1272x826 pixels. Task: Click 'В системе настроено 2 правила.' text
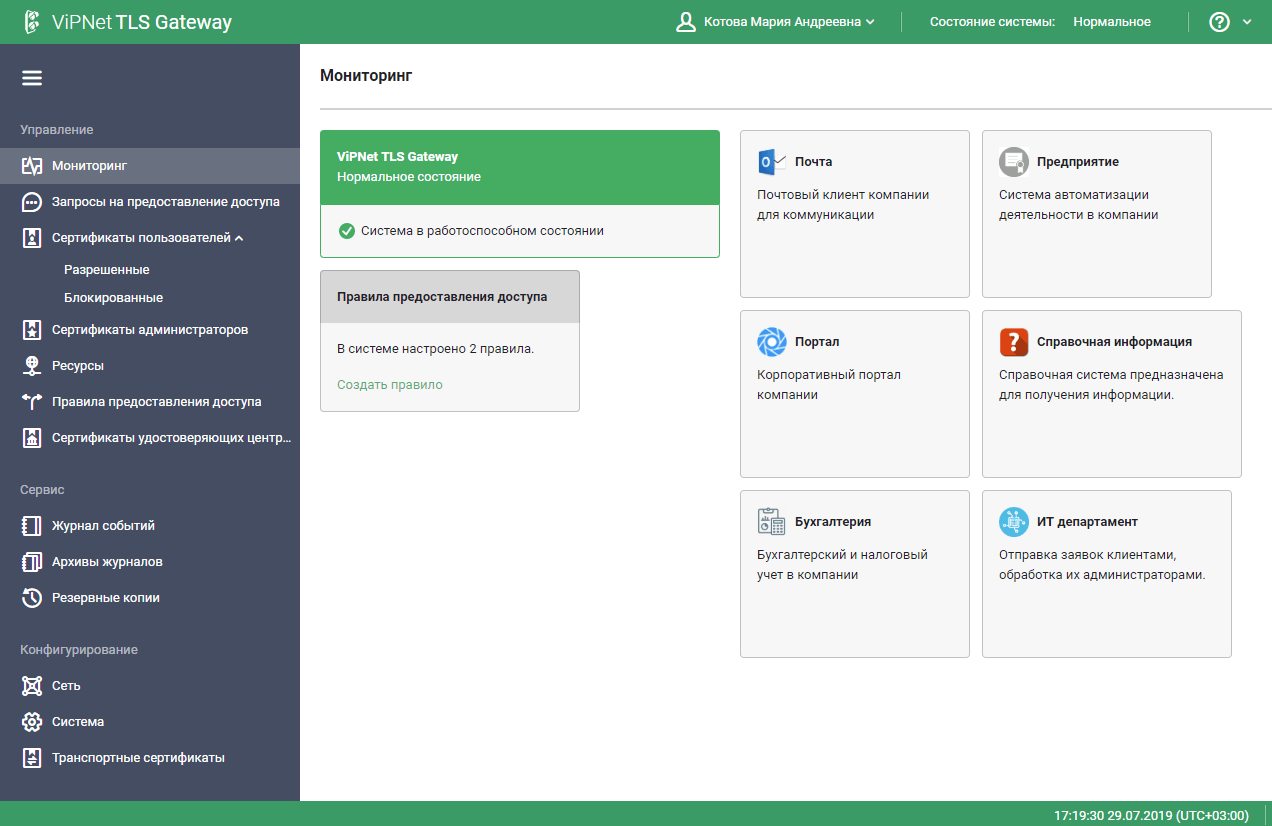pos(436,349)
